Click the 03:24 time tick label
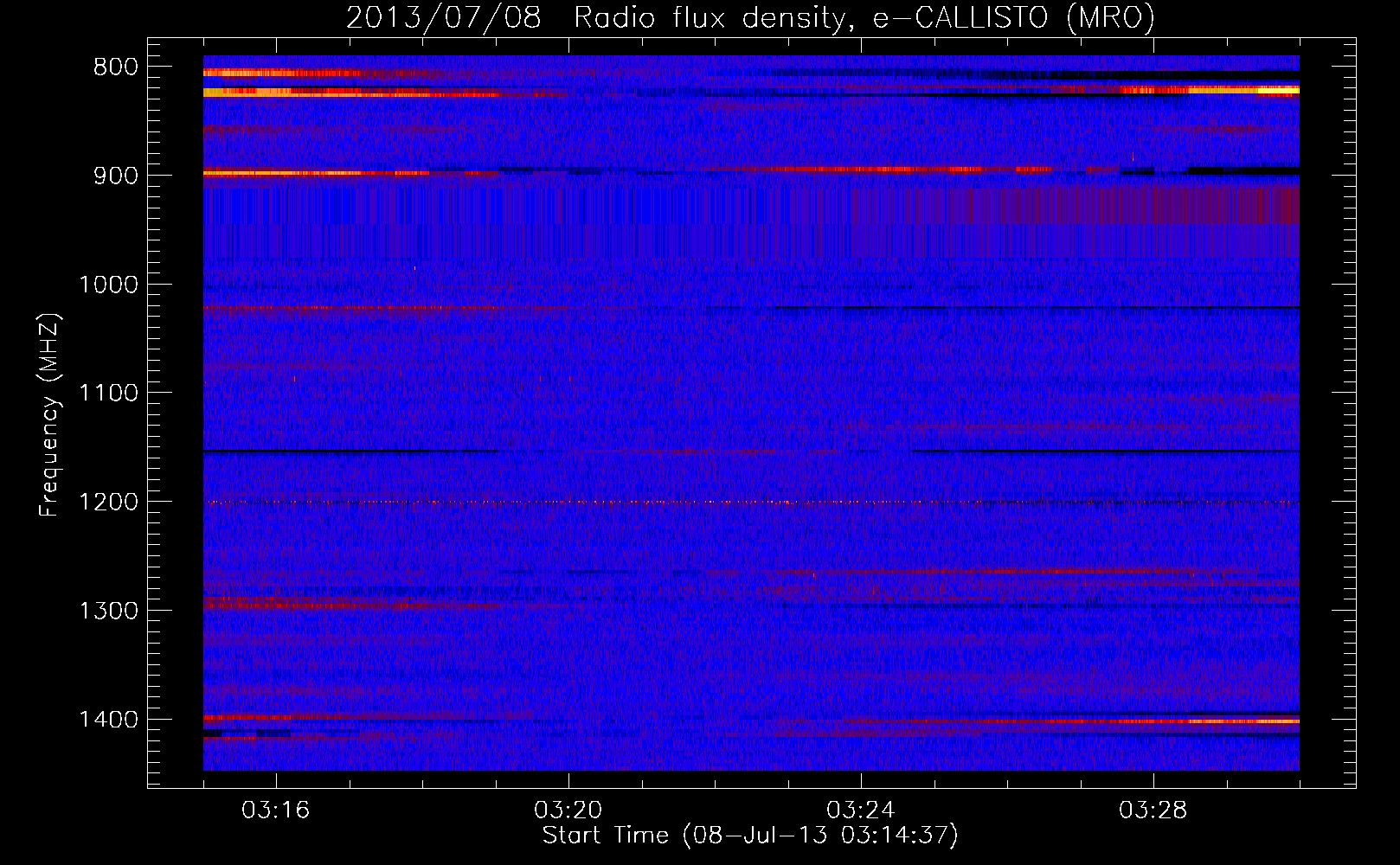The image size is (1400, 865). 860,811
